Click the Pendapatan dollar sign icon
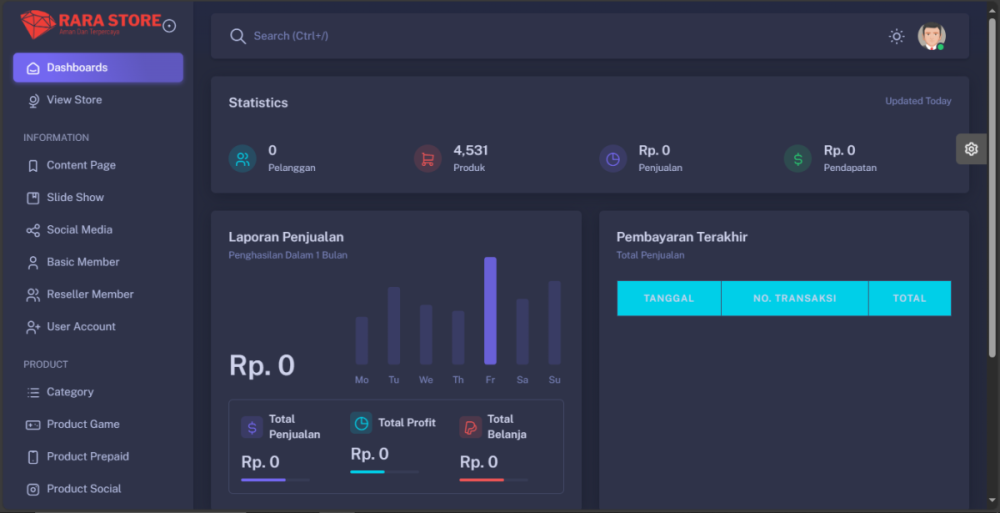The height and width of the screenshot is (513, 1000). [797, 158]
